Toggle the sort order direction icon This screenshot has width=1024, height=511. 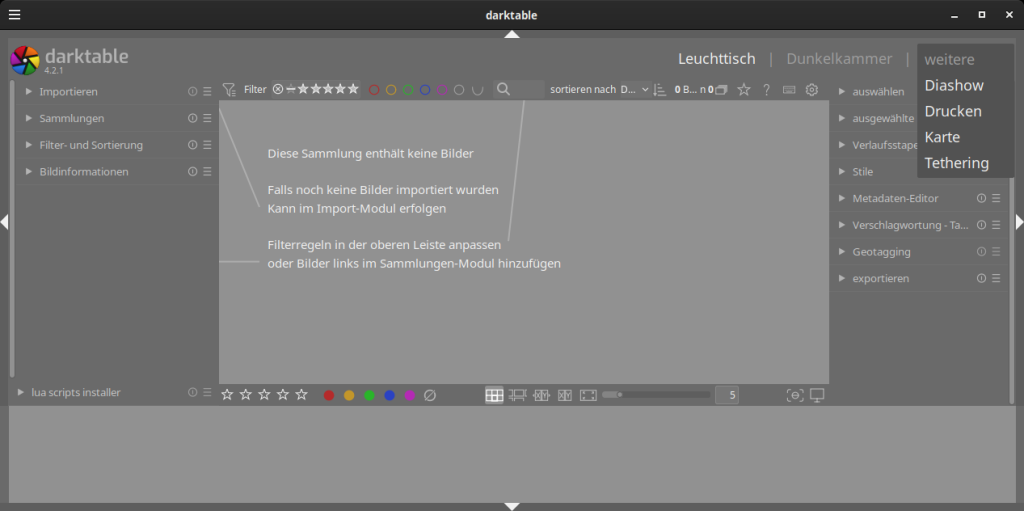pyautogui.click(x=660, y=90)
